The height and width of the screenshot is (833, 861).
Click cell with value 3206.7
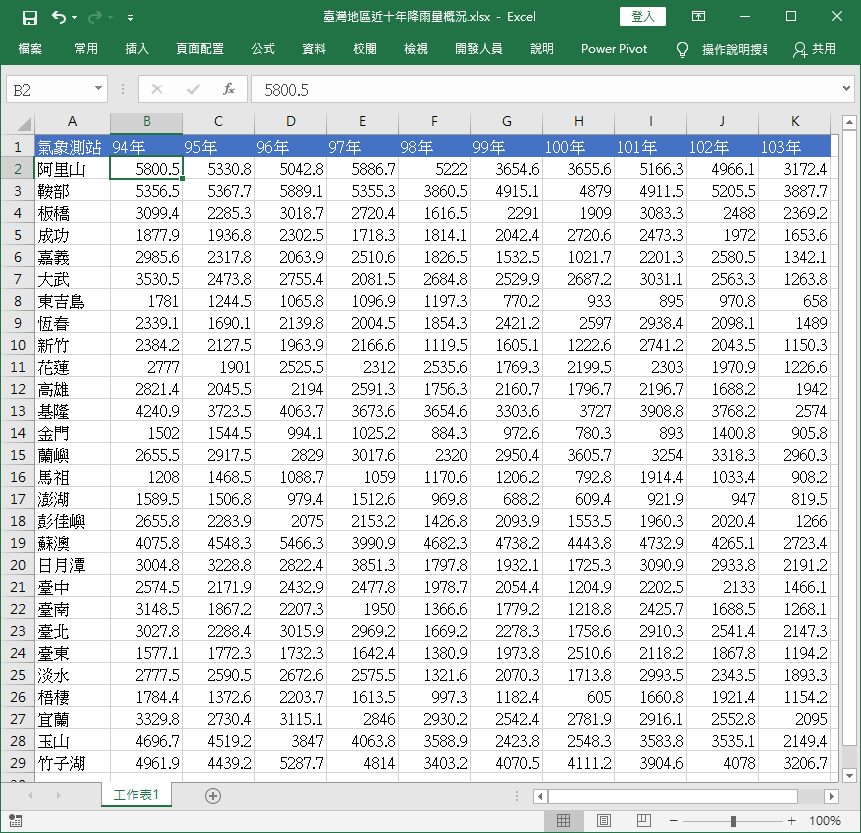795,763
